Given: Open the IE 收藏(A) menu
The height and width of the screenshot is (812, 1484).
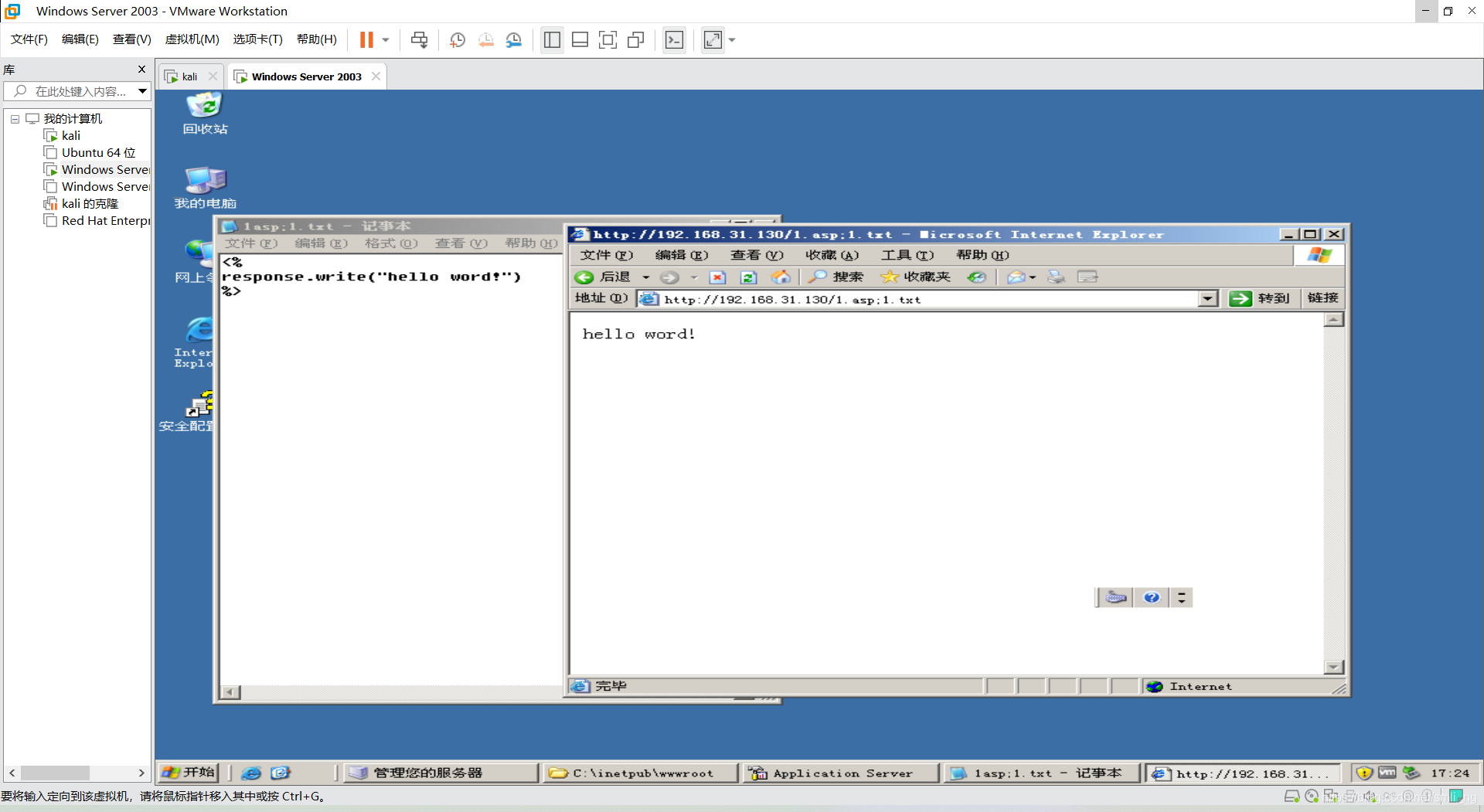Looking at the screenshot, I should coord(832,255).
